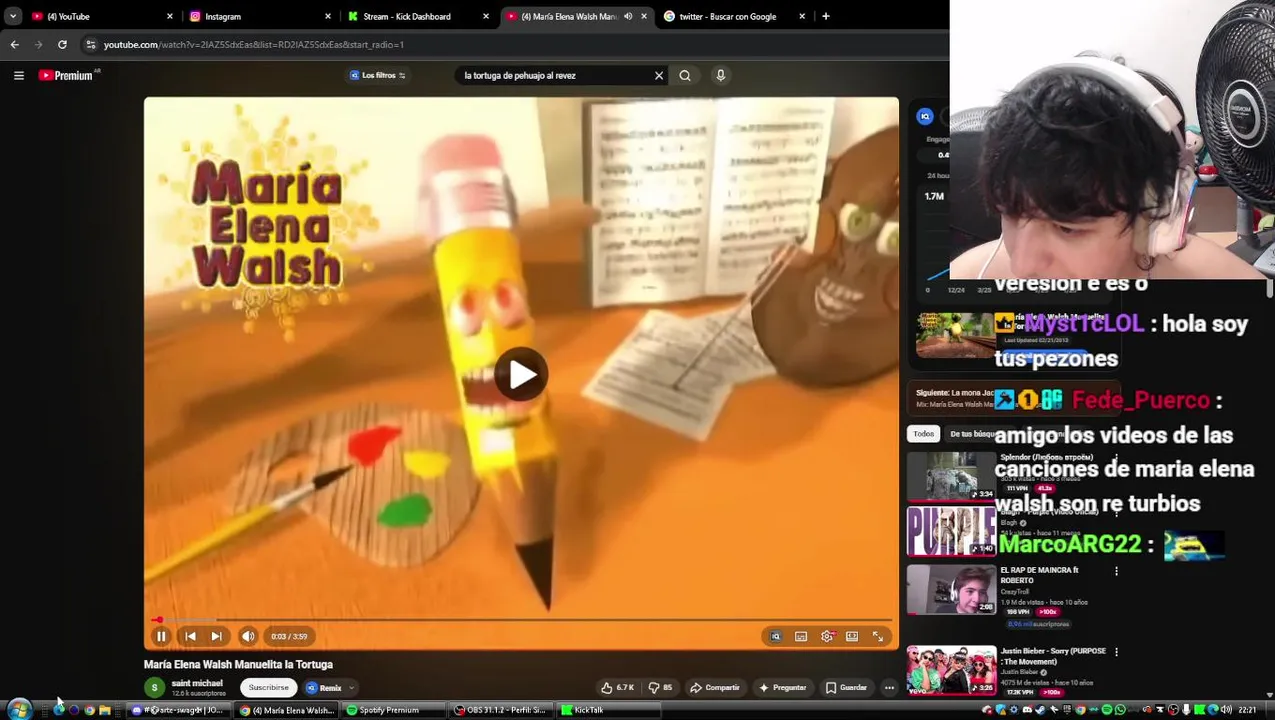This screenshot has height=720, width=1275.
Task: Open the PURPLE video thumbnail
Action: (x=951, y=531)
